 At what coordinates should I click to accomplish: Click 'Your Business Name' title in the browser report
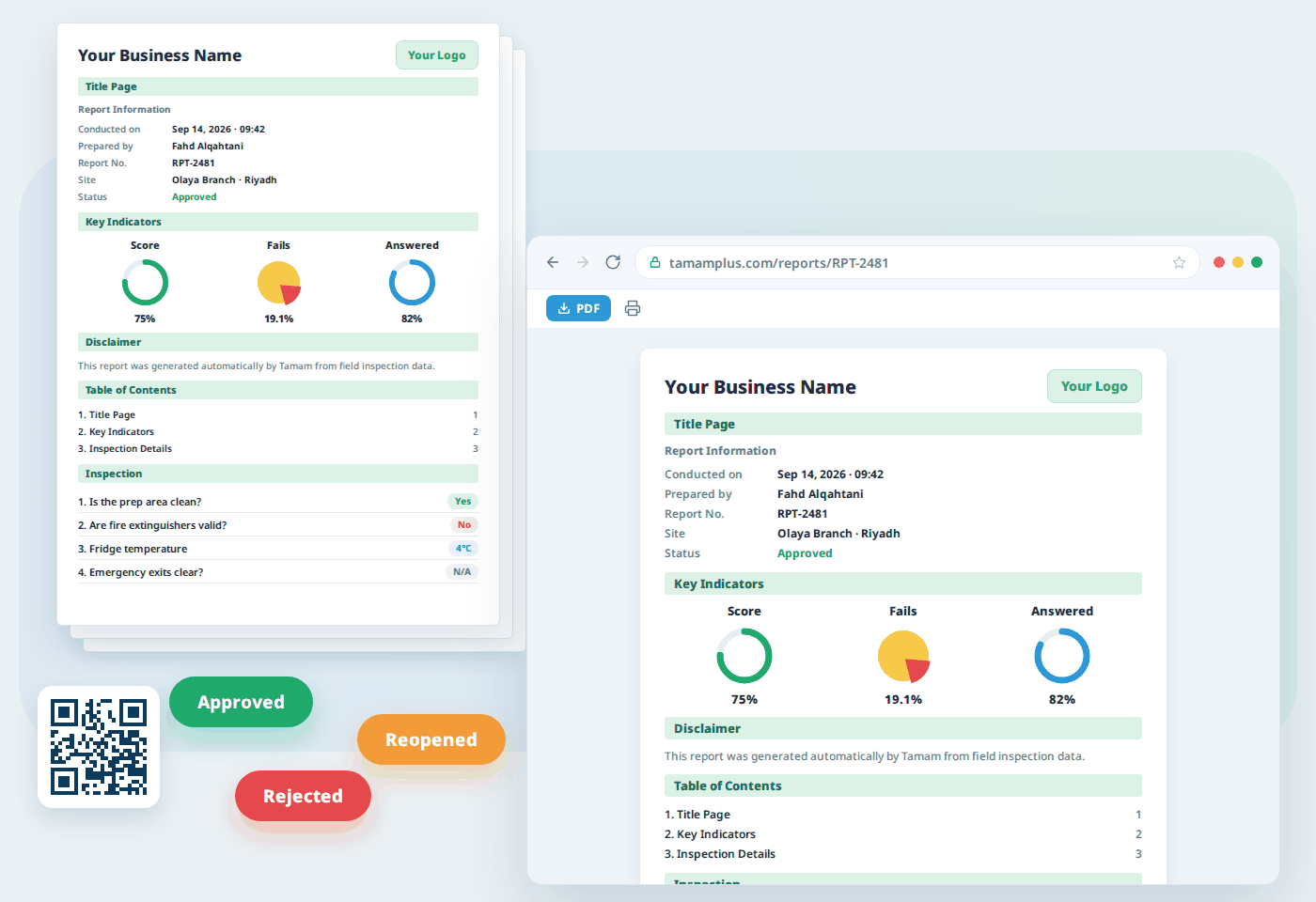760,387
